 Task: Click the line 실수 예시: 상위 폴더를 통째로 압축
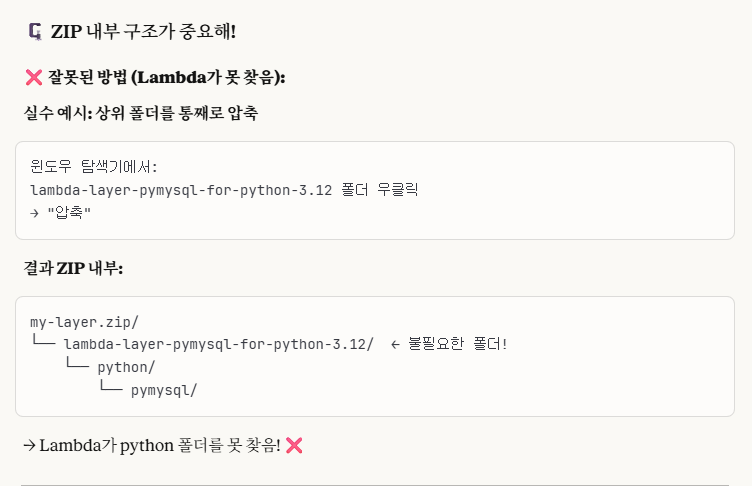(141, 113)
